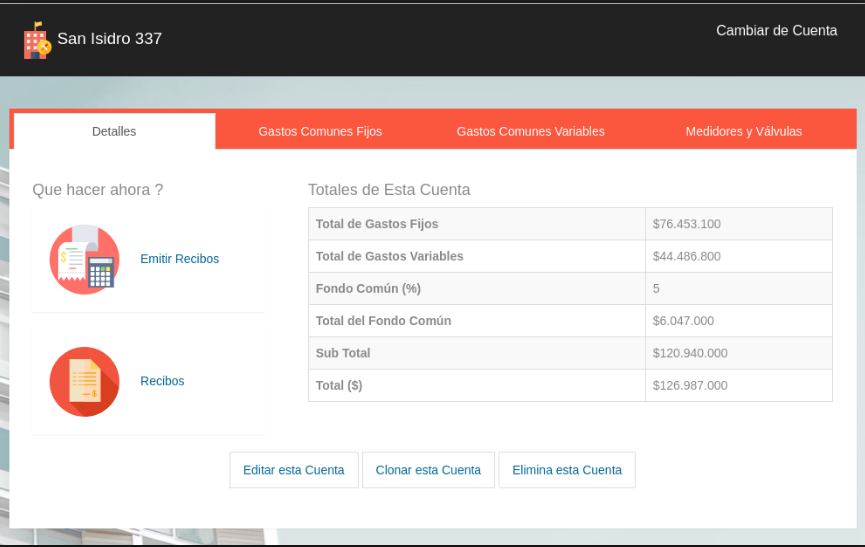
Task: Click the Clonar esta Cuenta button
Action: 428,470
